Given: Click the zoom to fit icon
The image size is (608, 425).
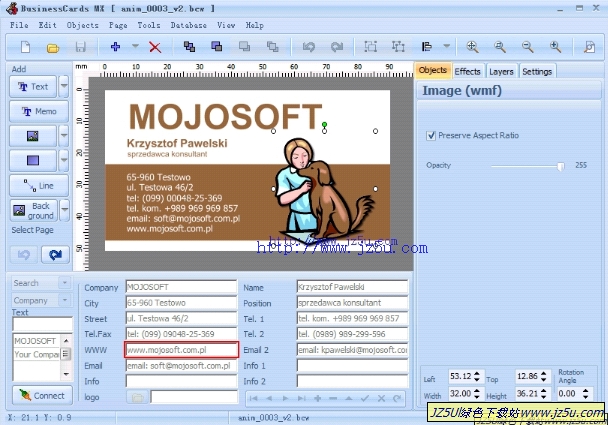Looking at the screenshot, I should 472,47.
